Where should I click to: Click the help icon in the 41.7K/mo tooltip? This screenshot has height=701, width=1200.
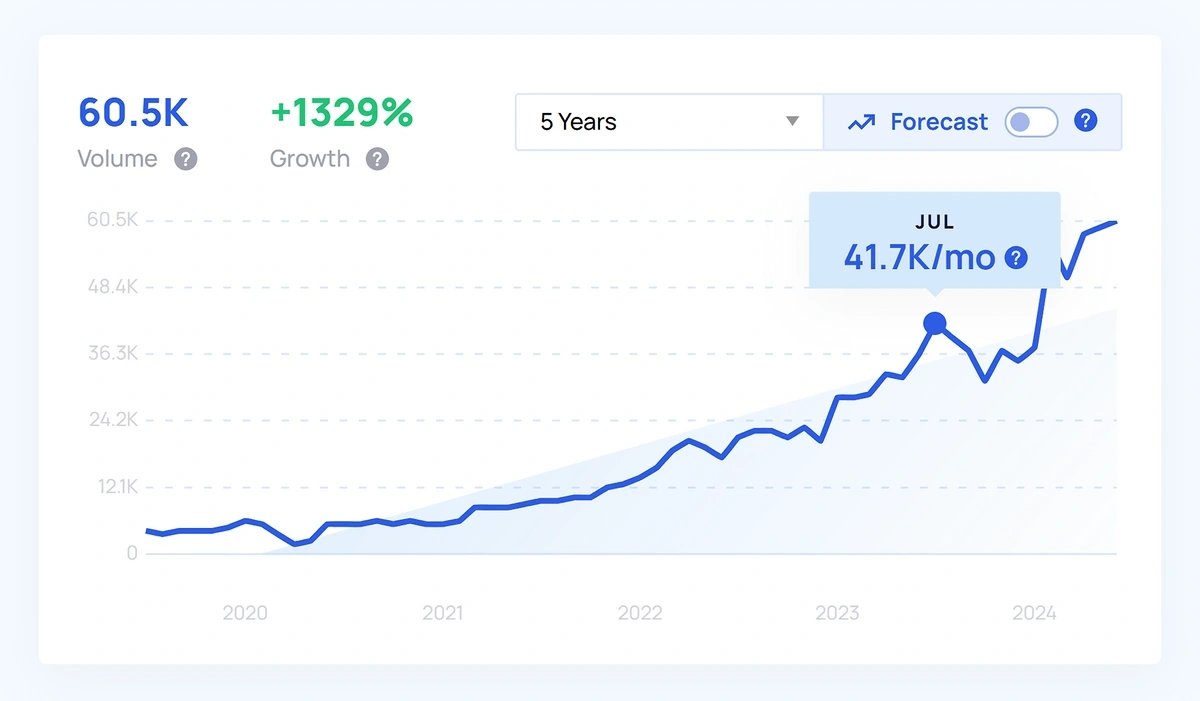[1016, 258]
